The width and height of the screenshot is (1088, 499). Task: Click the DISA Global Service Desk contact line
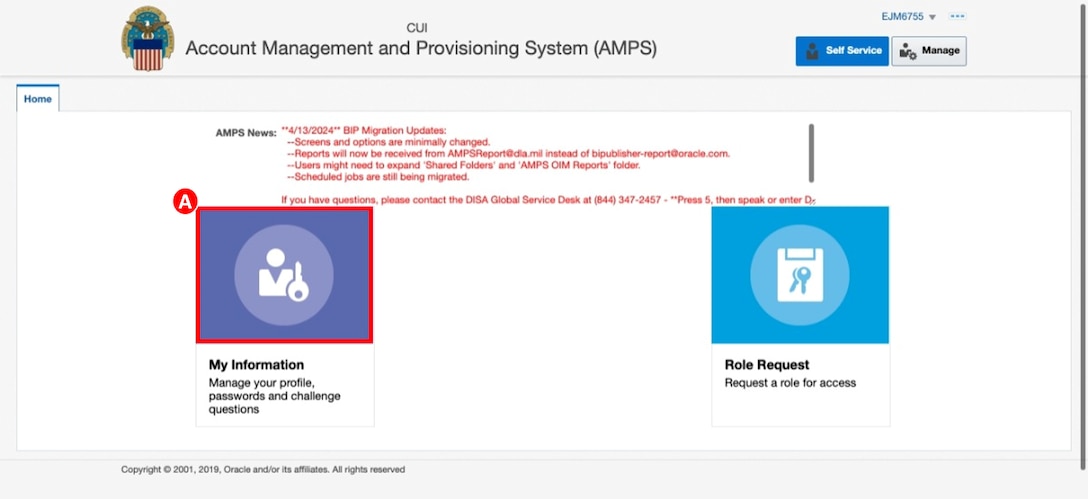pyautogui.click(x=548, y=200)
